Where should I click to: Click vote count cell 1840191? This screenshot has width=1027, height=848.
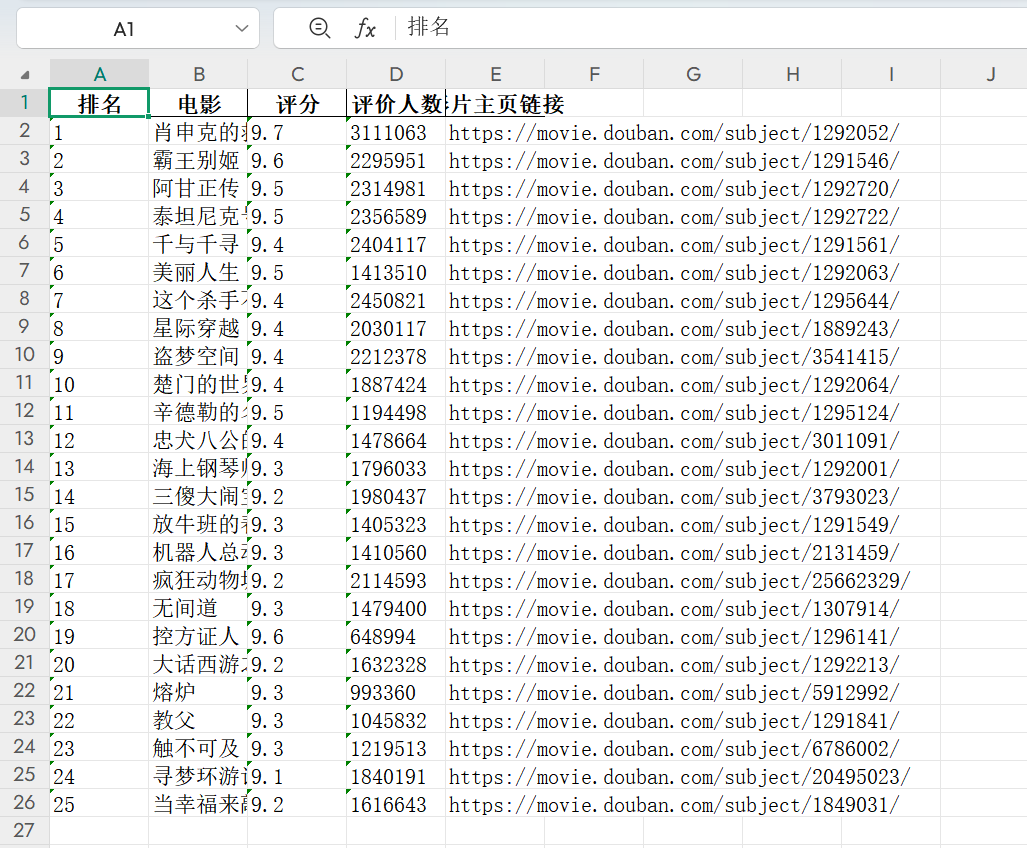point(396,777)
